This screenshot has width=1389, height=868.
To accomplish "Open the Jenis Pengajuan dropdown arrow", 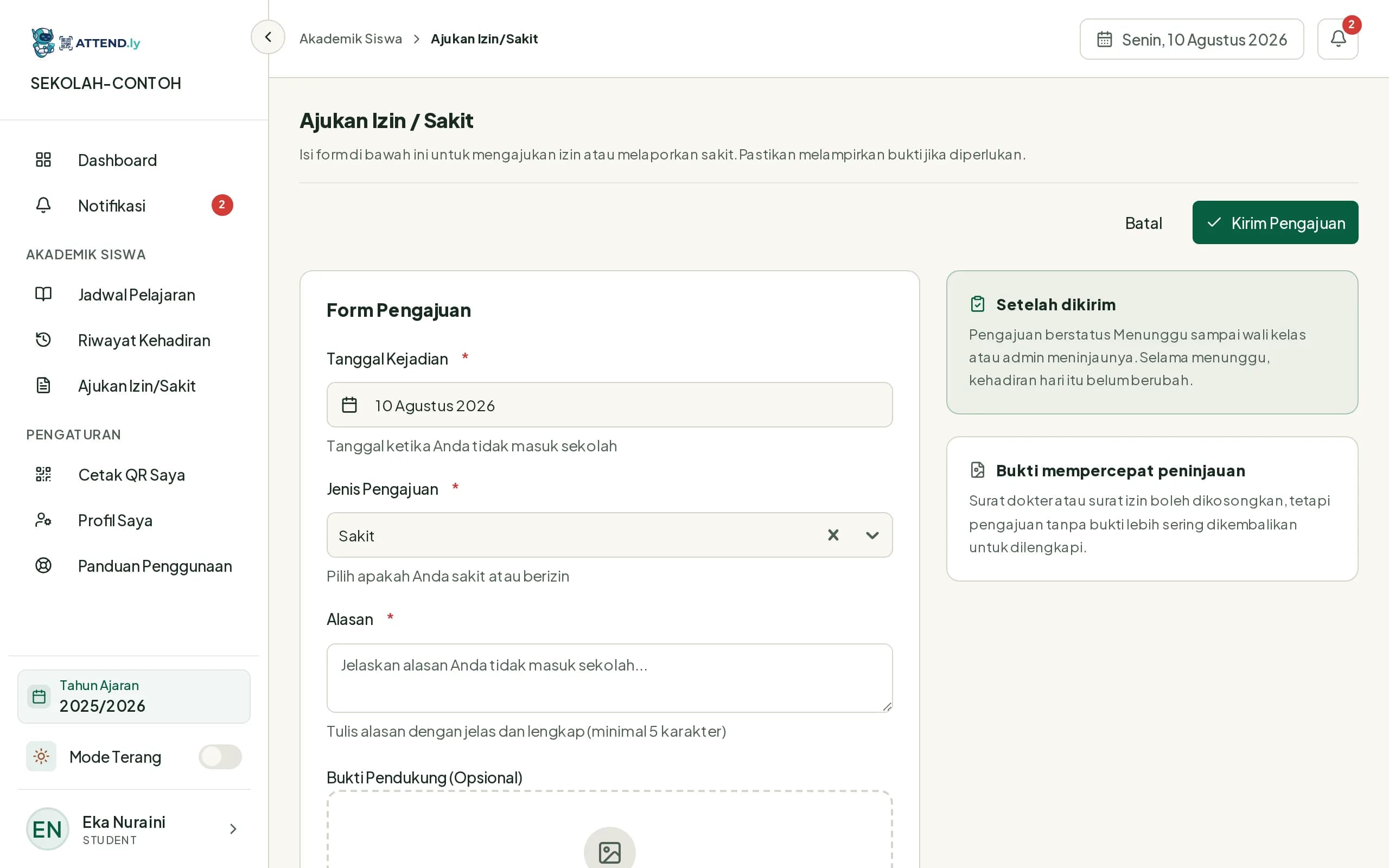I will click(872, 535).
